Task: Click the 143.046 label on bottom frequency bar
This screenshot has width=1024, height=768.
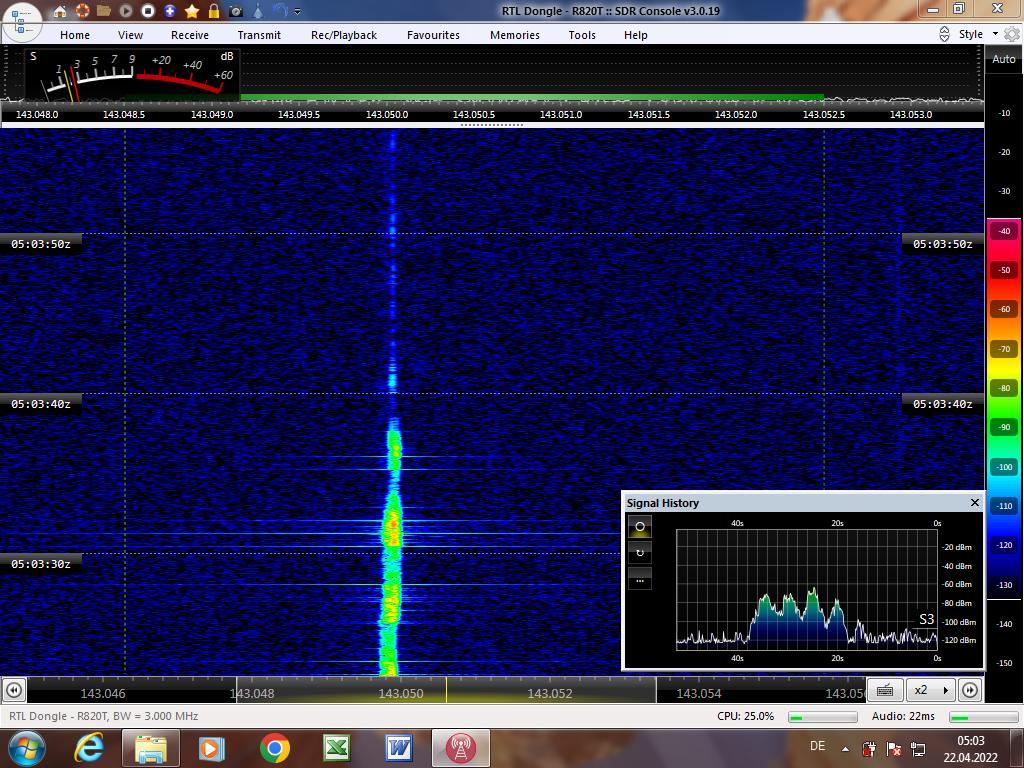Action: coord(103,694)
